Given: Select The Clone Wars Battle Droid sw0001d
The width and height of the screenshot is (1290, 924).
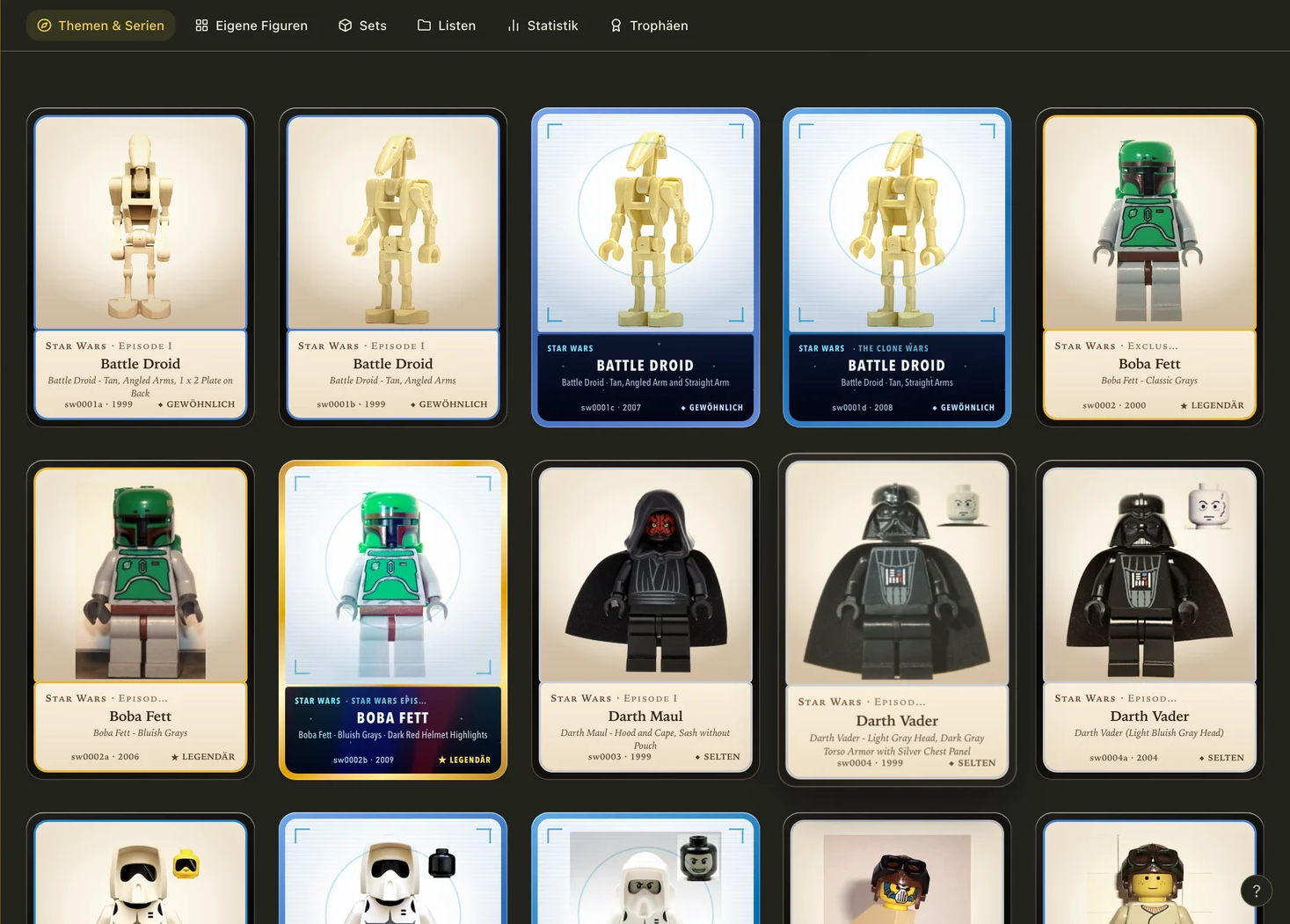Looking at the screenshot, I should 897,267.
